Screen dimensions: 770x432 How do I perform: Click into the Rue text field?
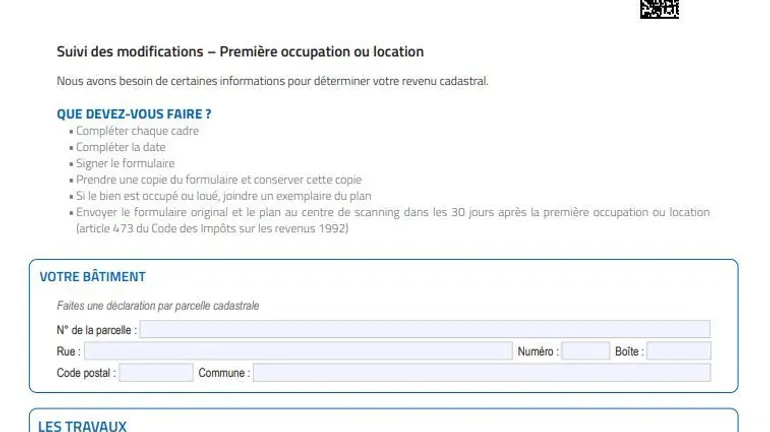tap(298, 351)
